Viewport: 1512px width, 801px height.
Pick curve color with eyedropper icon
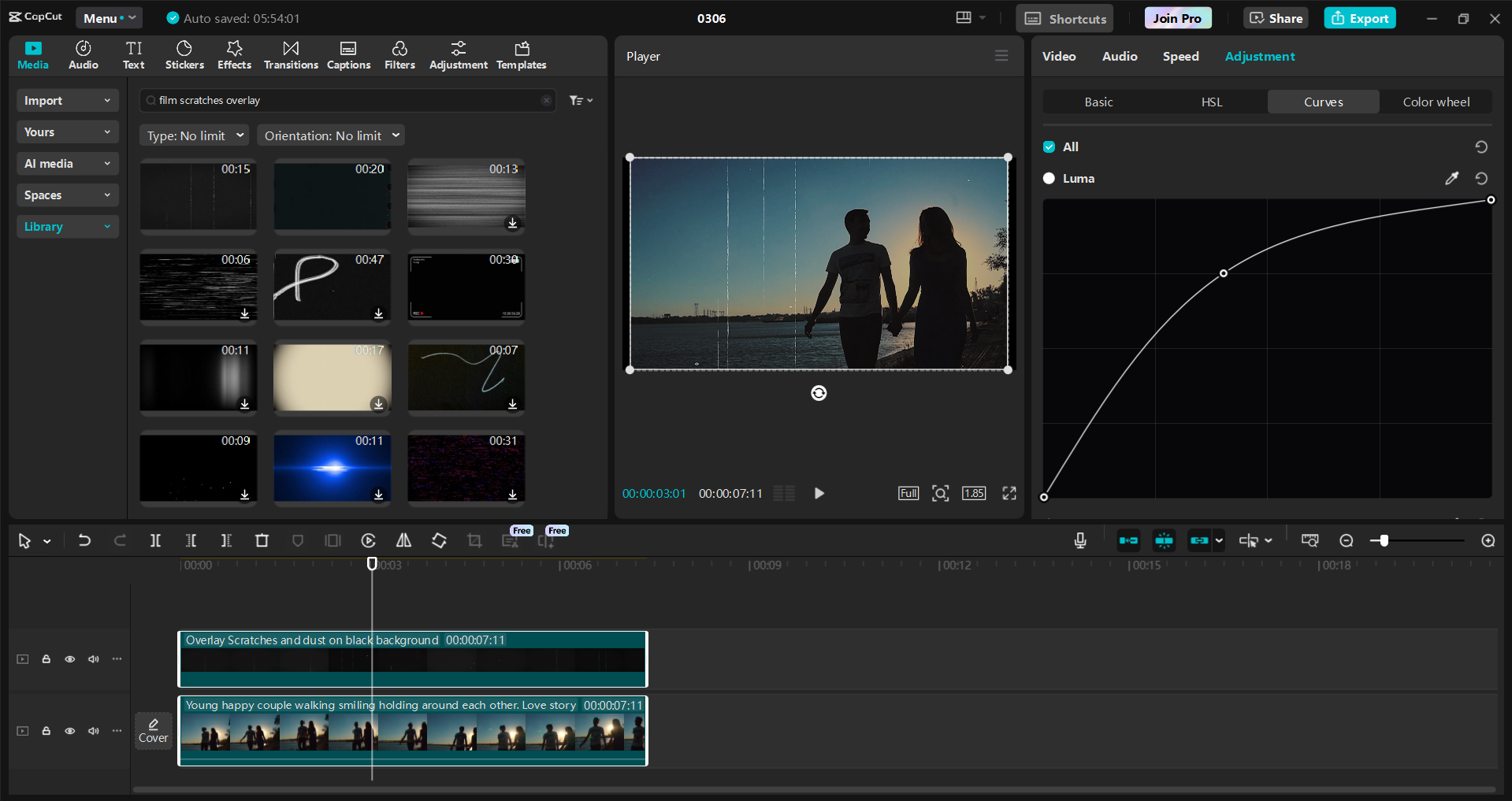click(x=1451, y=179)
